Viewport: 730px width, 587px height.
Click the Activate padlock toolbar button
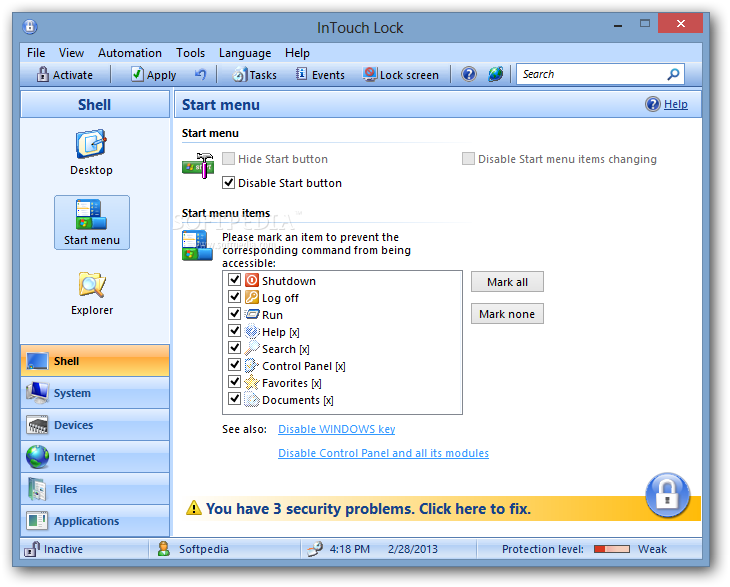(65, 74)
